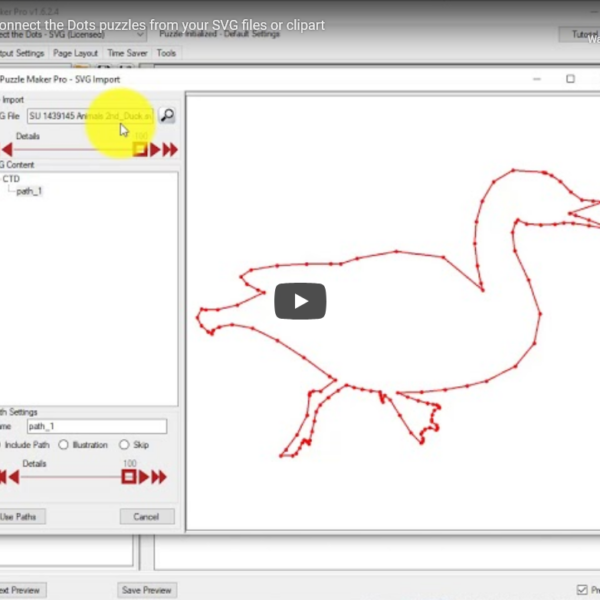Switch to the Page Layout tab
Image resolution: width=600 pixels, height=600 pixels.
75,53
